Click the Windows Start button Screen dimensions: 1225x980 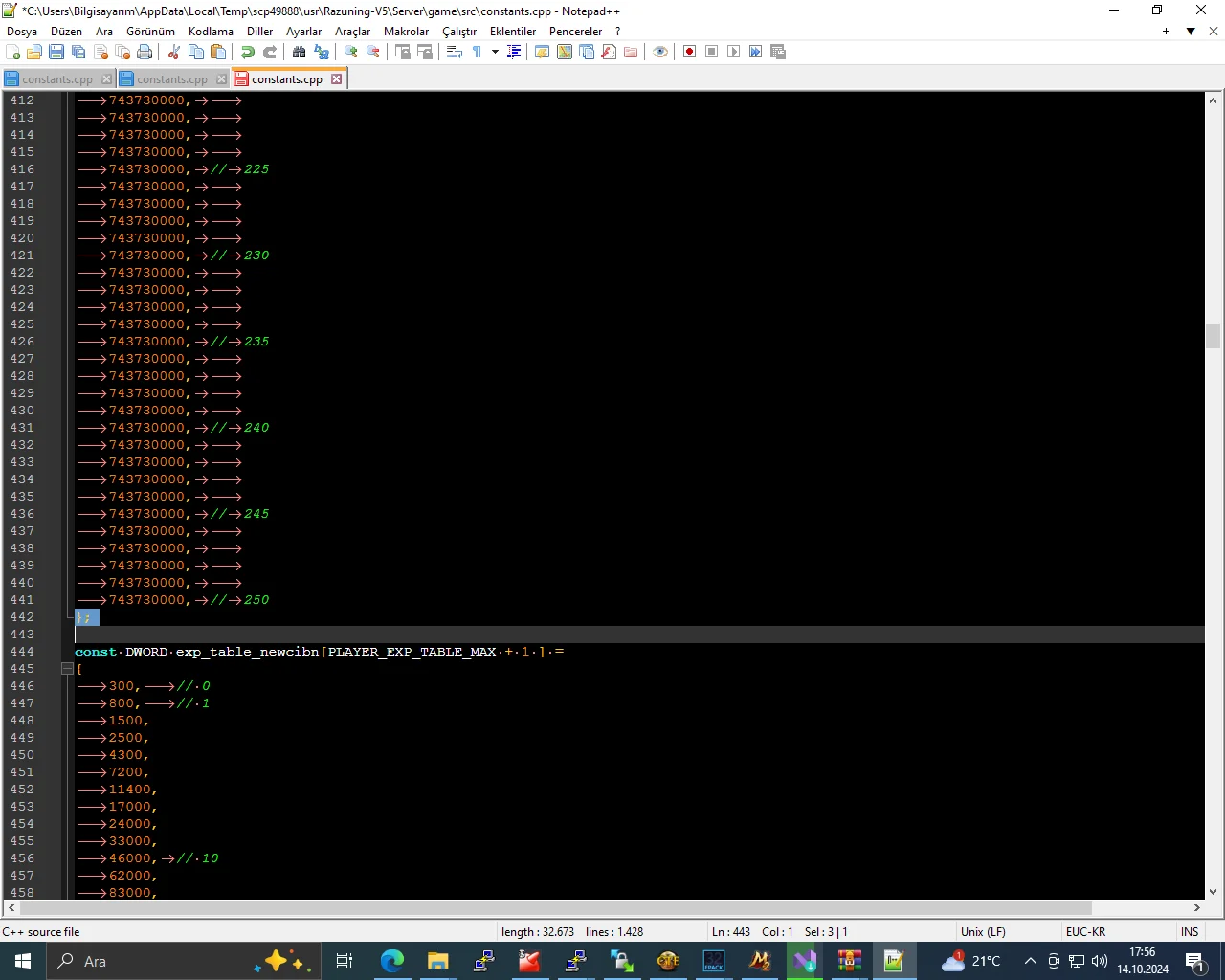pyautogui.click(x=23, y=961)
